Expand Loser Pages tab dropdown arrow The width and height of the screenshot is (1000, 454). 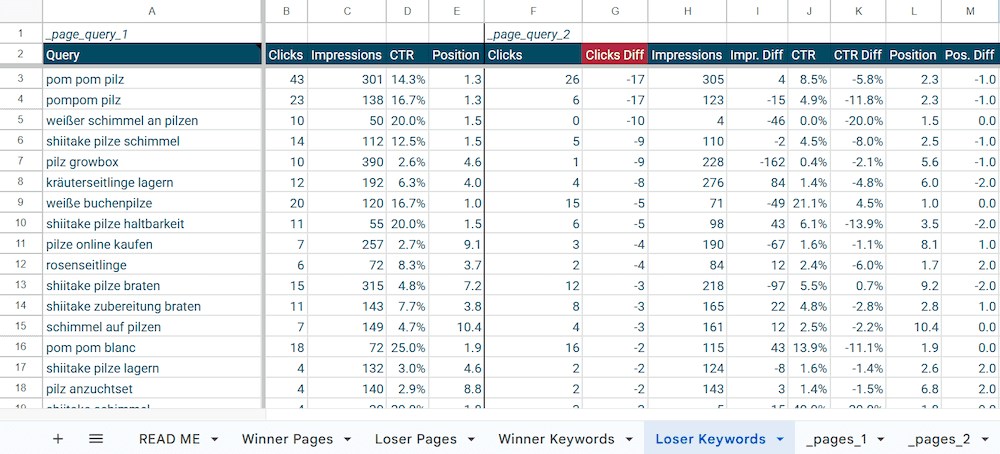[471, 439]
